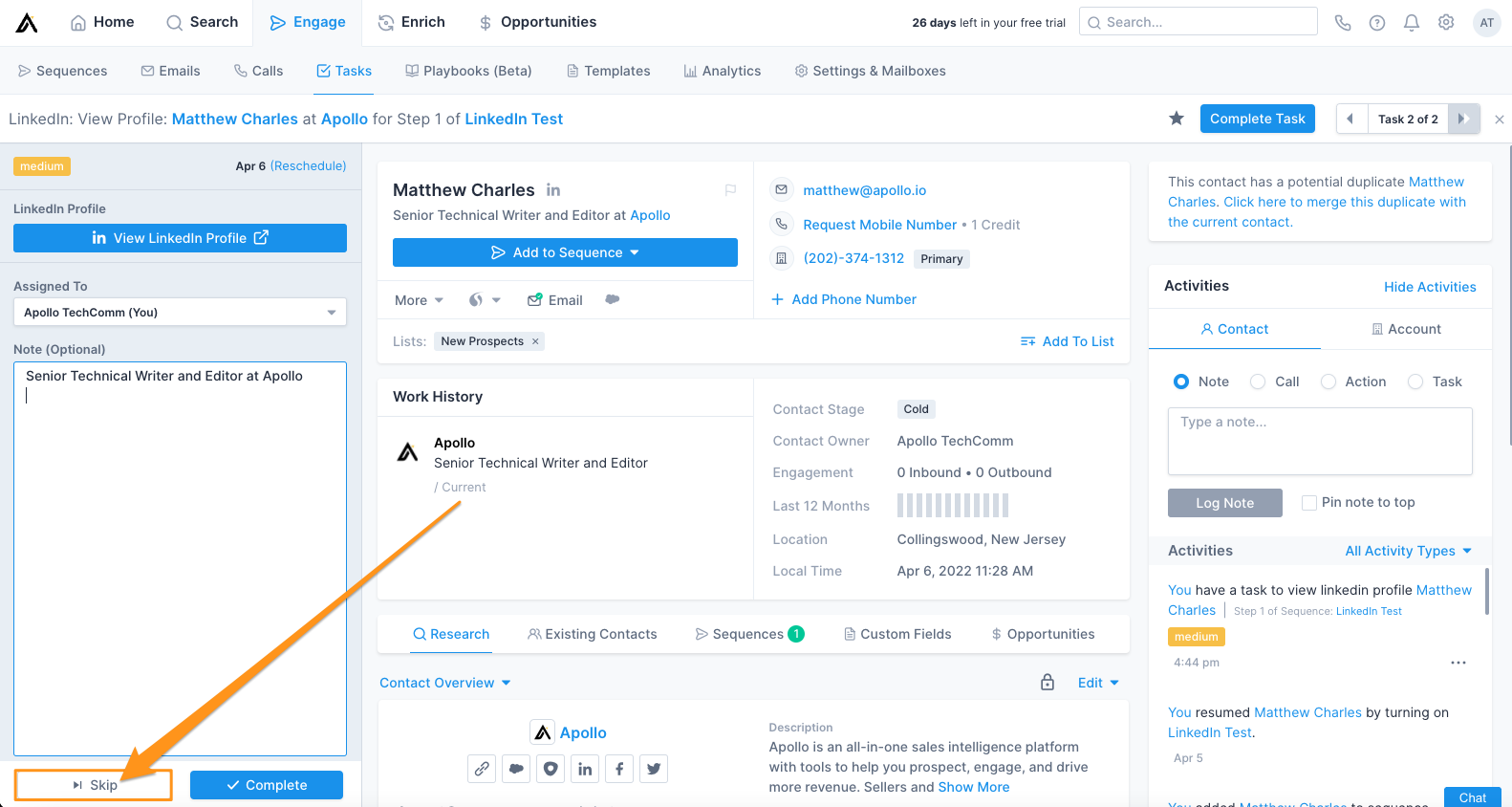Open the pie-chart stage dropdown

coord(485,300)
